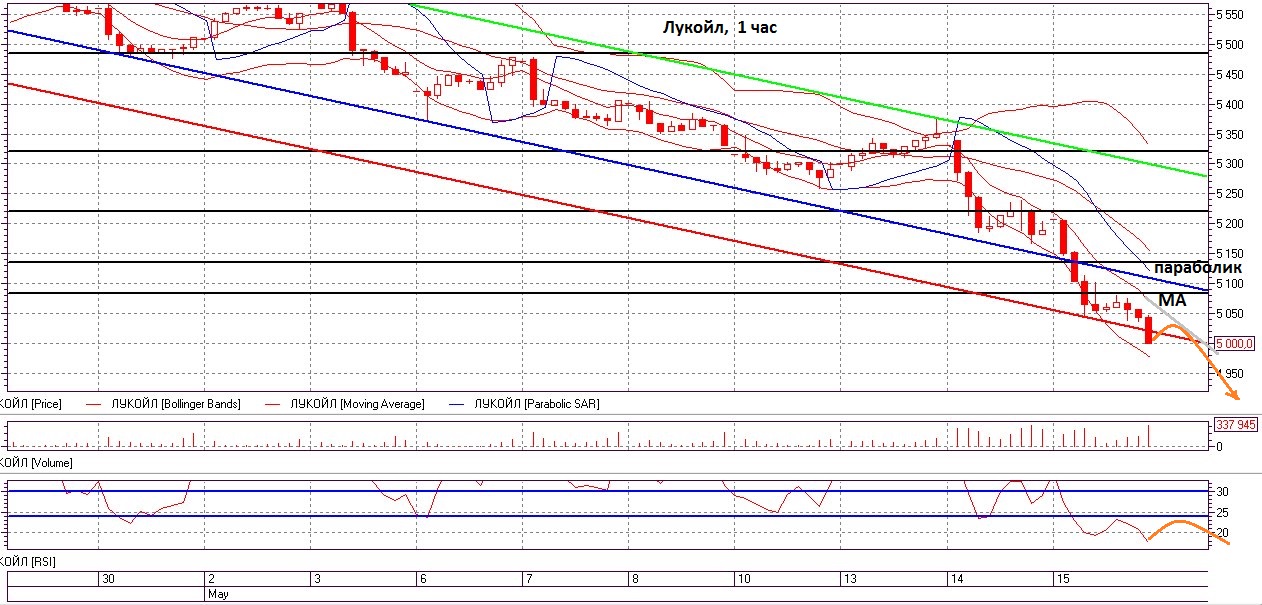Click the 5 400 price axis label

[x=1228, y=104]
